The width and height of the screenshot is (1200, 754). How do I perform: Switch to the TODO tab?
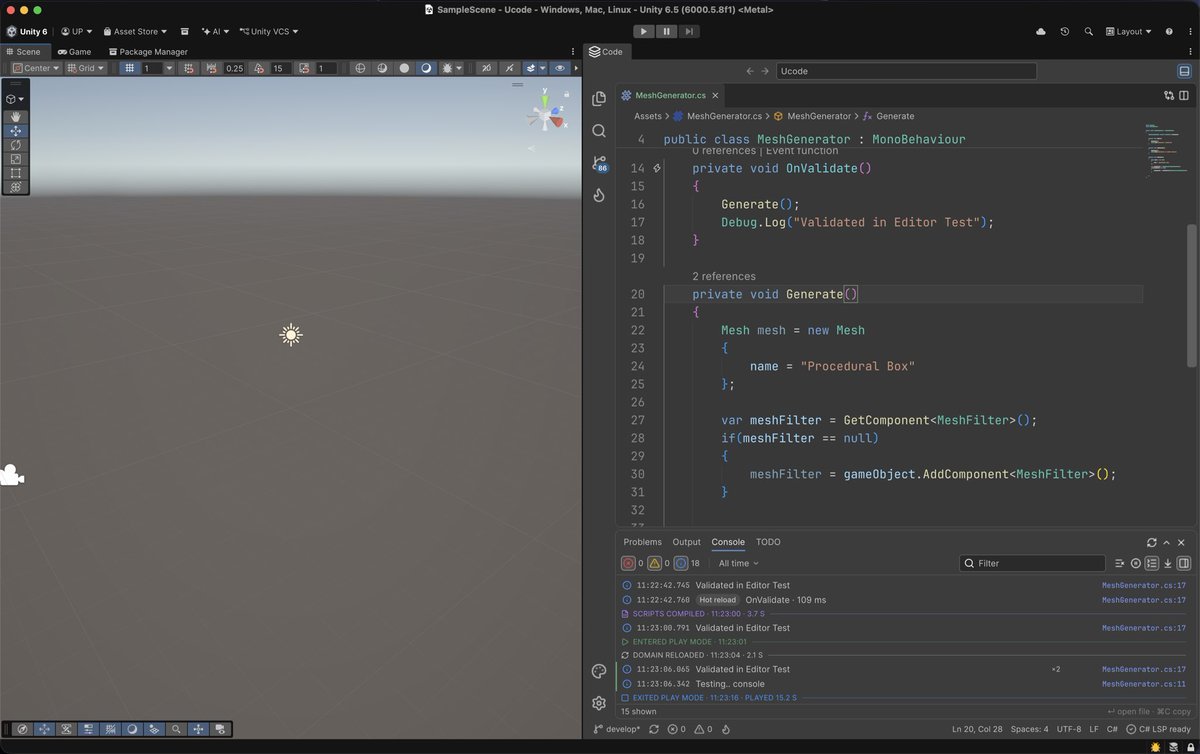coord(768,542)
